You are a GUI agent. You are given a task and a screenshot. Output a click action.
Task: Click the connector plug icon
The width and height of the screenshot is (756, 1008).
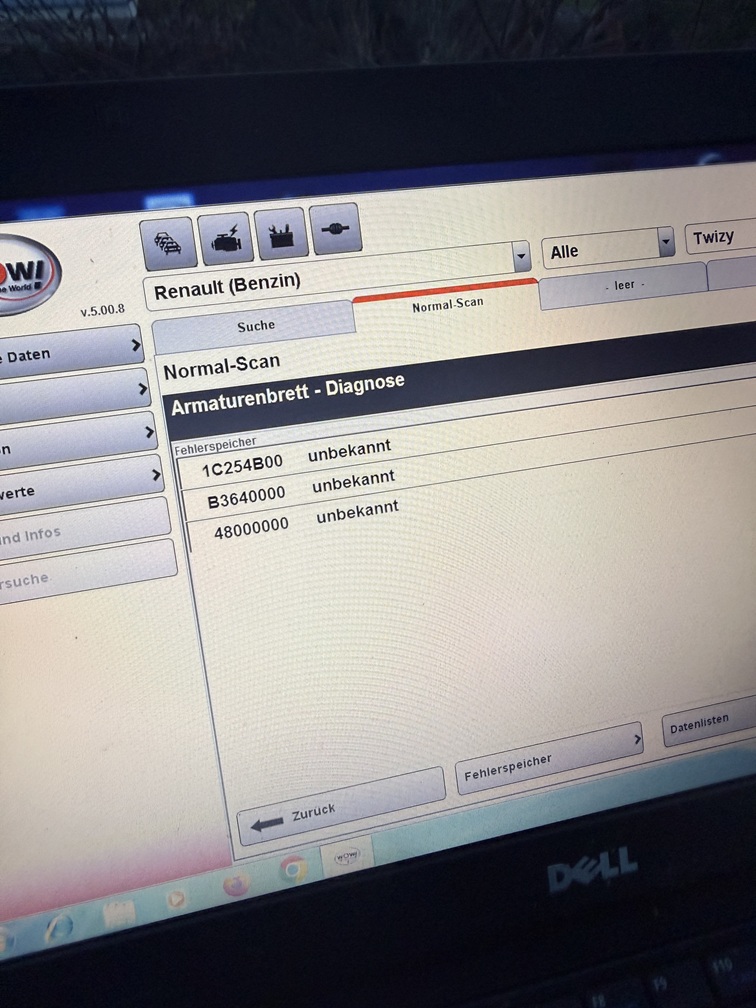coord(333,229)
